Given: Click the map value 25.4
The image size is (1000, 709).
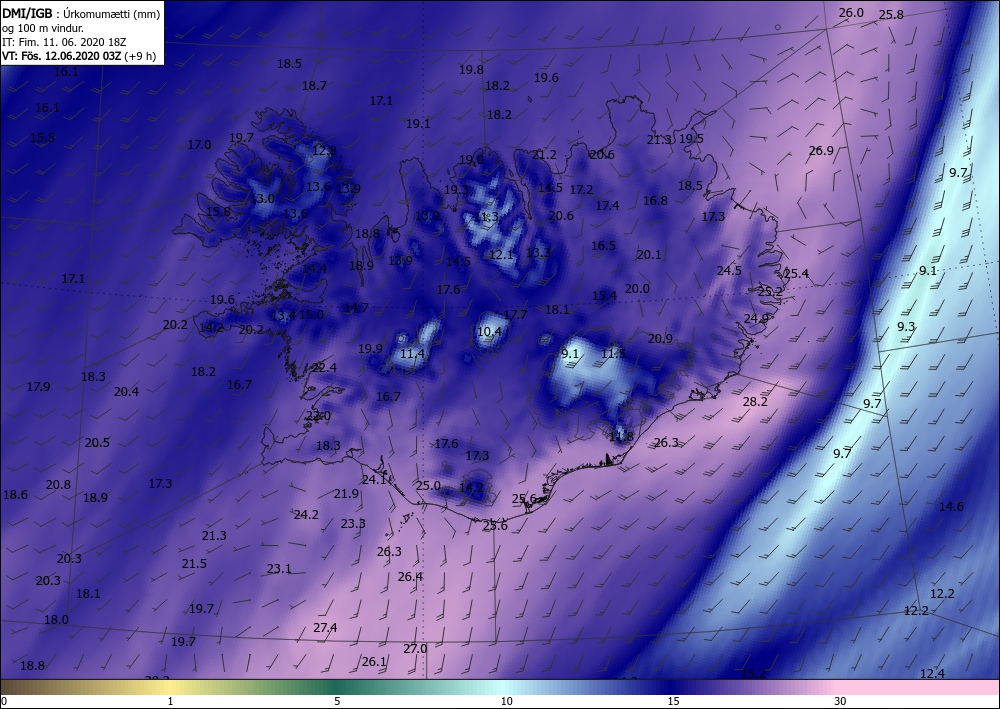Looking at the screenshot, I should [796, 274].
